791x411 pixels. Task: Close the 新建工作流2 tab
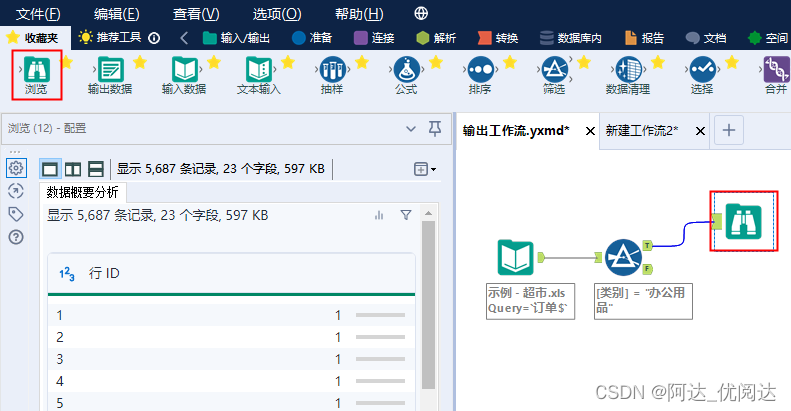[x=700, y=131]
